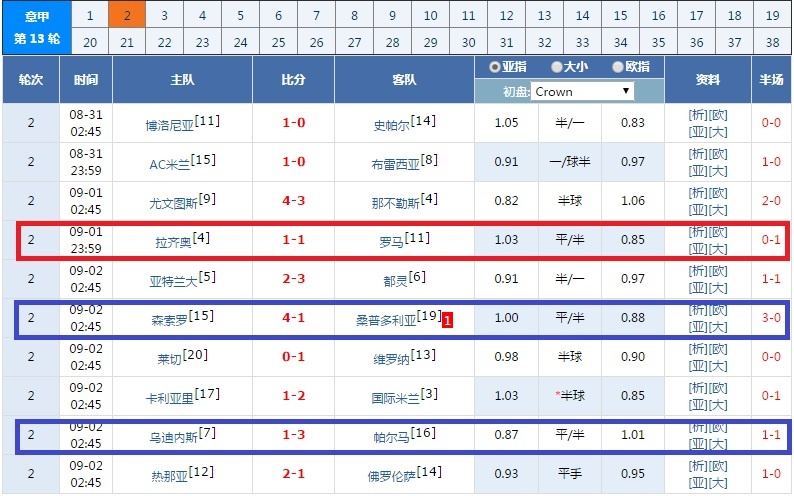
Task: Click the 半场 column header
Action: tap(771, 79)
